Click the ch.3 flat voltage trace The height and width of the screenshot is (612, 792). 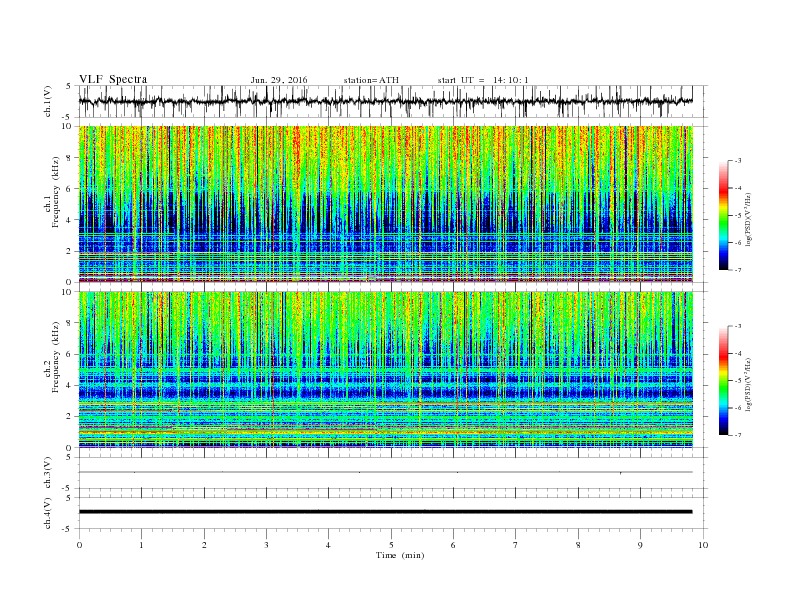click(x=385, y=472)
